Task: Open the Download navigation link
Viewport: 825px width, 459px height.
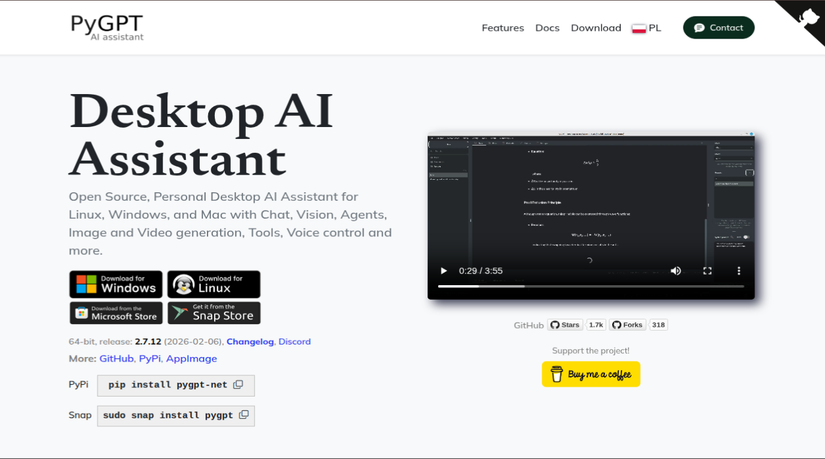Action: pos(596,28)
